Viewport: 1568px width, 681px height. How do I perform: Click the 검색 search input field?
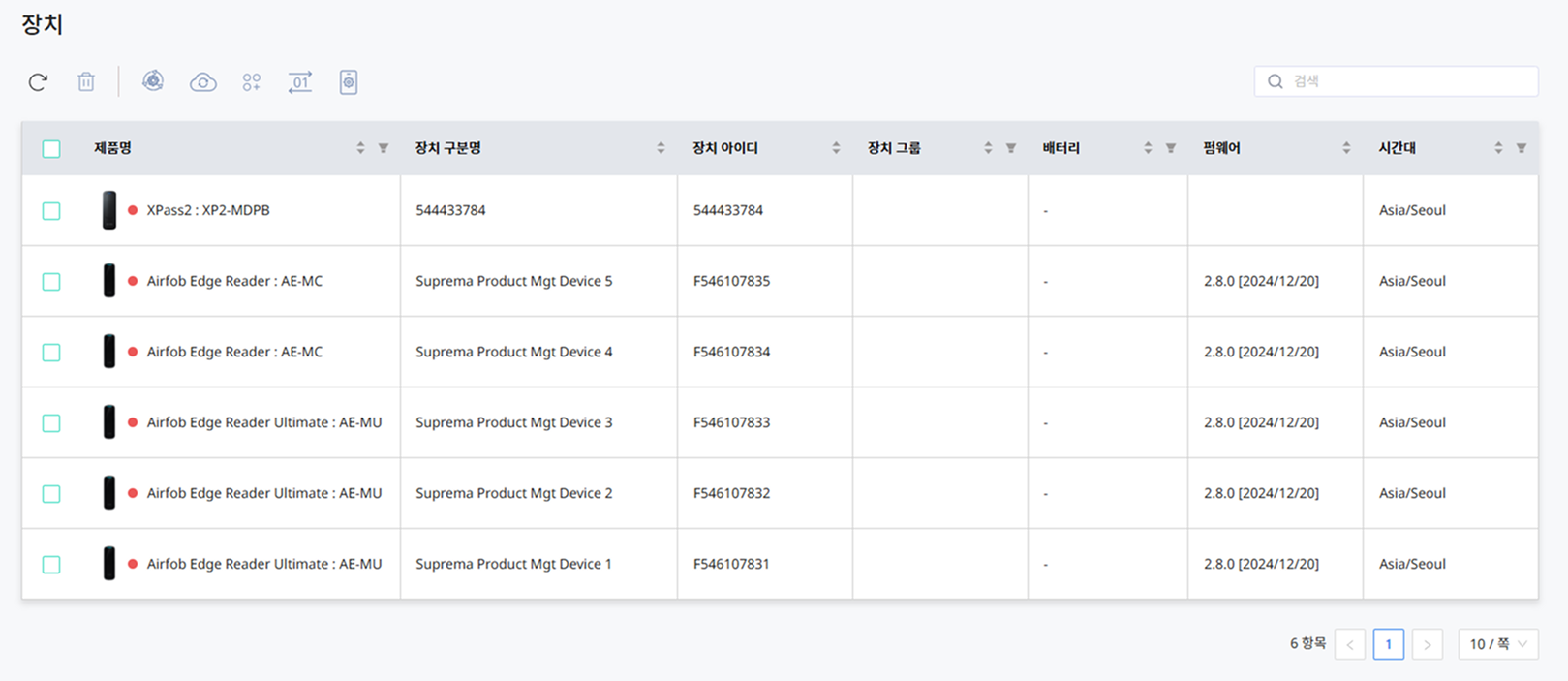1404,81
